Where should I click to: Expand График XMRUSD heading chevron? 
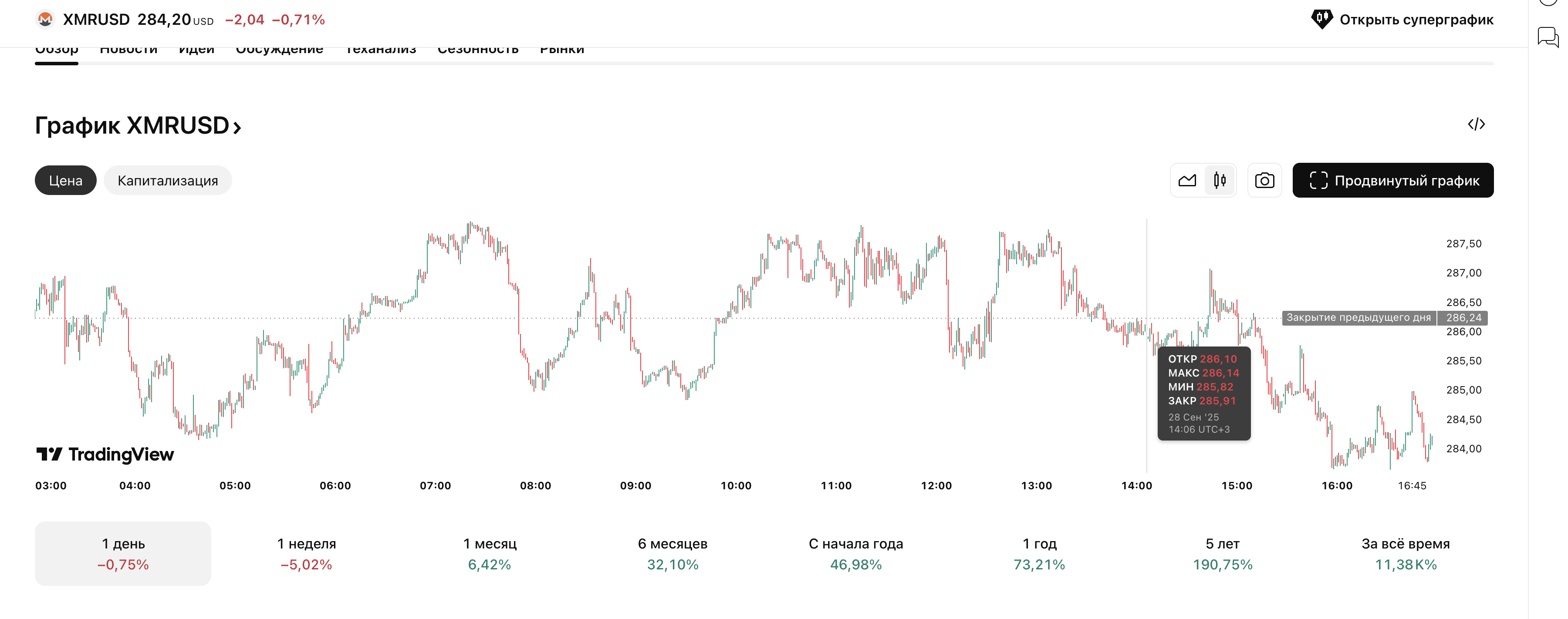237,127
